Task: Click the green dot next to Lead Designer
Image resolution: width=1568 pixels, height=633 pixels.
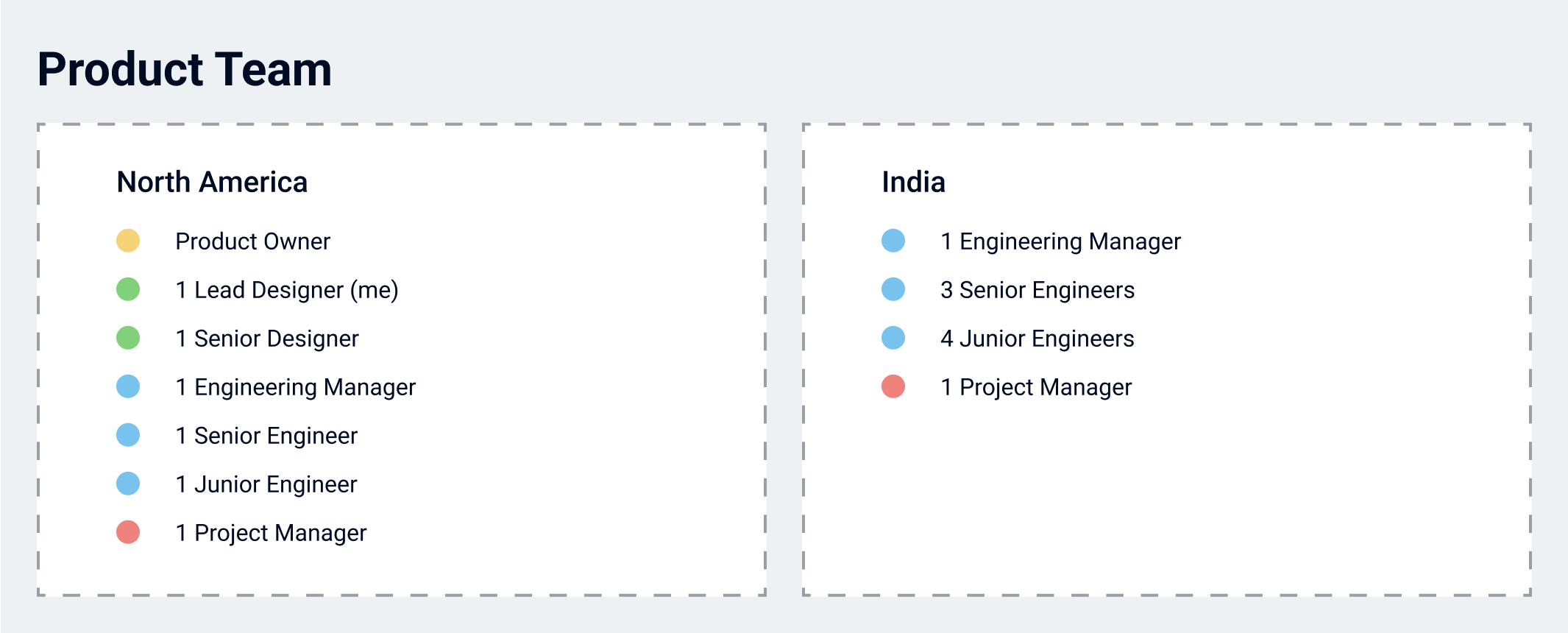Action: tap(128, 289)
